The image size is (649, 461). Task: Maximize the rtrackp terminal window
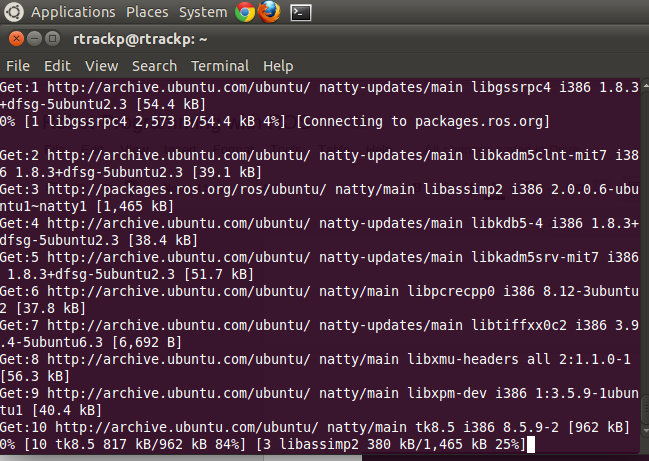click(x=53, y=39)
